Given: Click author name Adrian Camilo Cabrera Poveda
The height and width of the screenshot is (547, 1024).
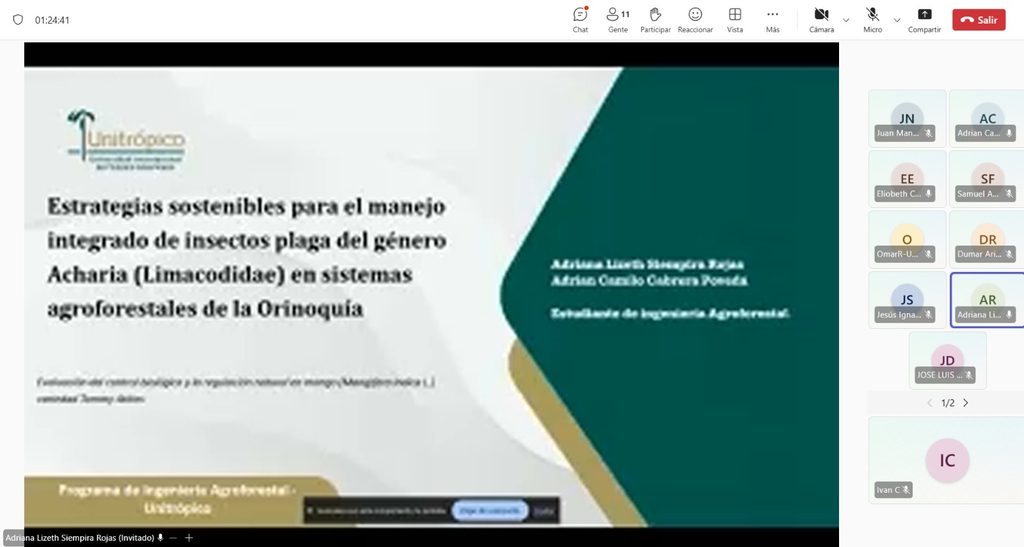Looking at the screenshot, I should (648, 281).
